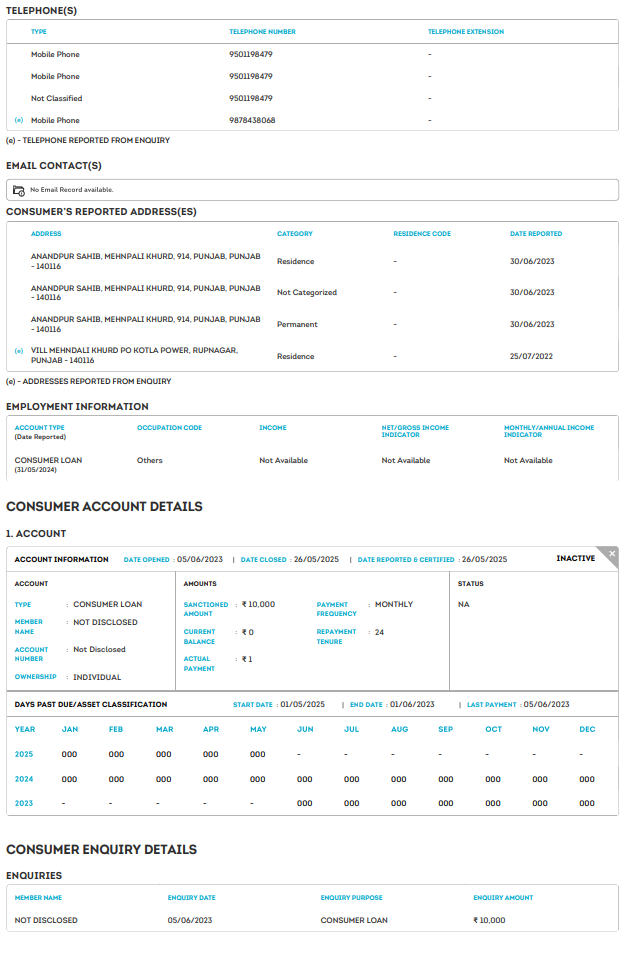
Task: Select the 2024 year row label
Action: click(x=25, y=779)
